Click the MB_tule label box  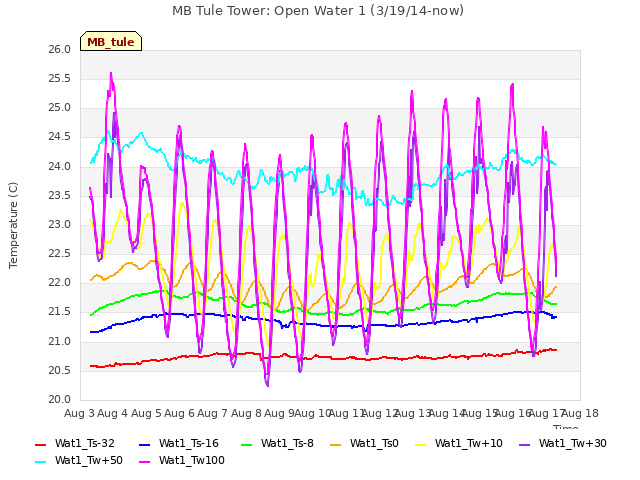tap(111, 41)
